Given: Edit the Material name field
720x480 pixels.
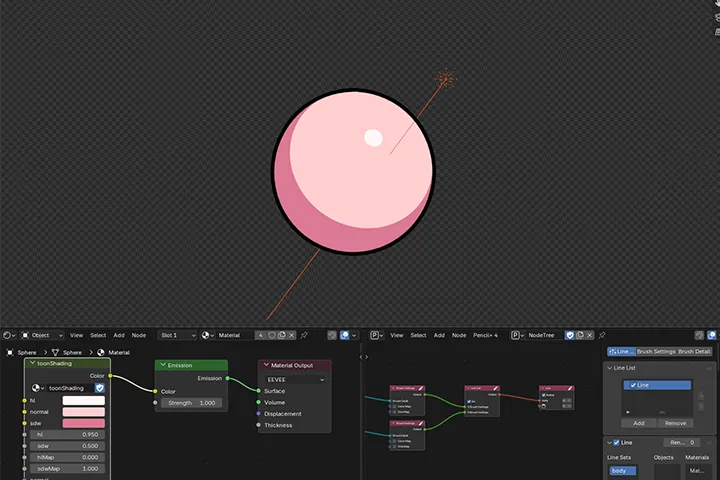Looking at the screenshot, I should coord(235,335).
